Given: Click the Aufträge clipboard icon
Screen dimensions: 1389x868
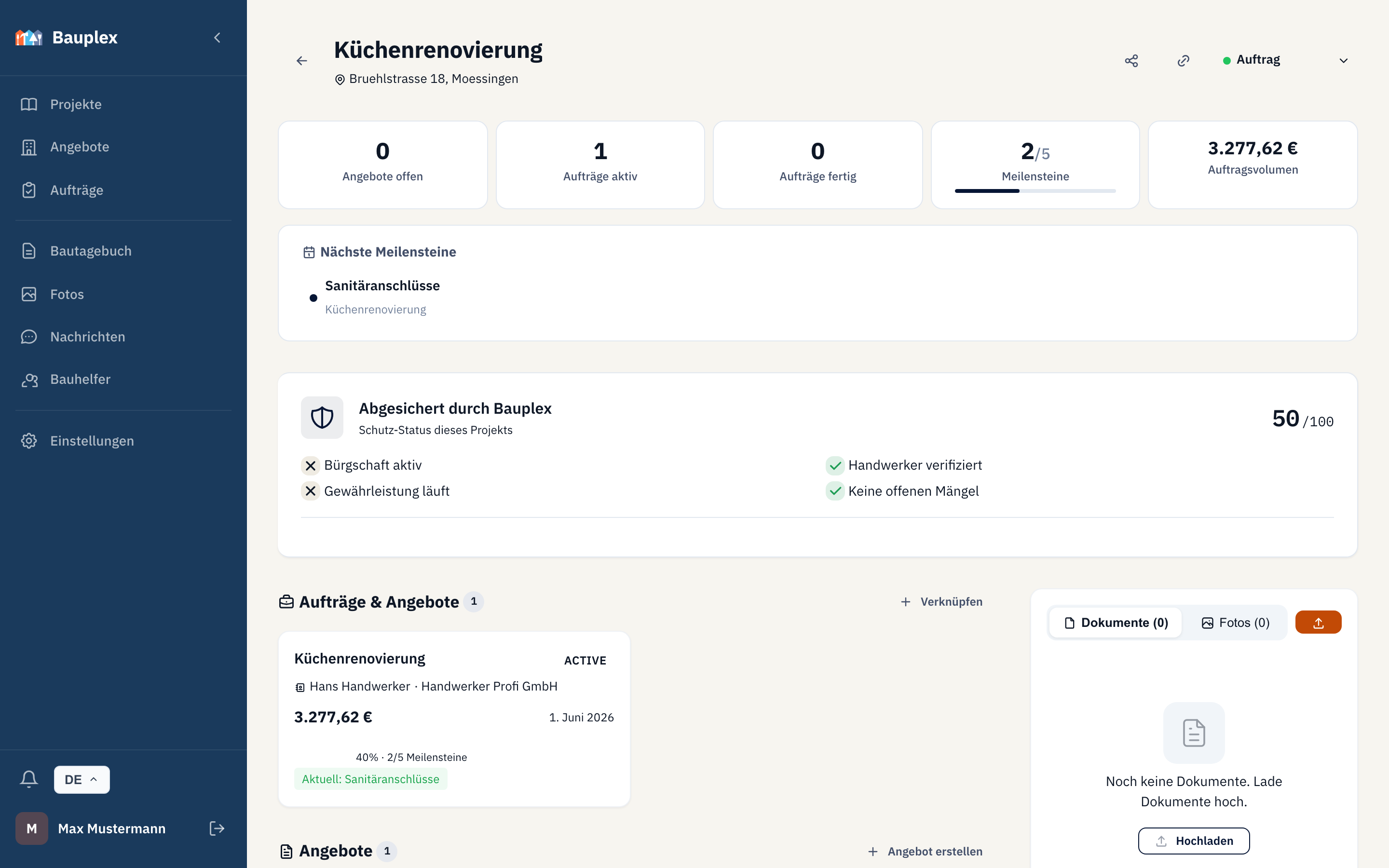Looking at the screenshot, I should pos(29,190).
